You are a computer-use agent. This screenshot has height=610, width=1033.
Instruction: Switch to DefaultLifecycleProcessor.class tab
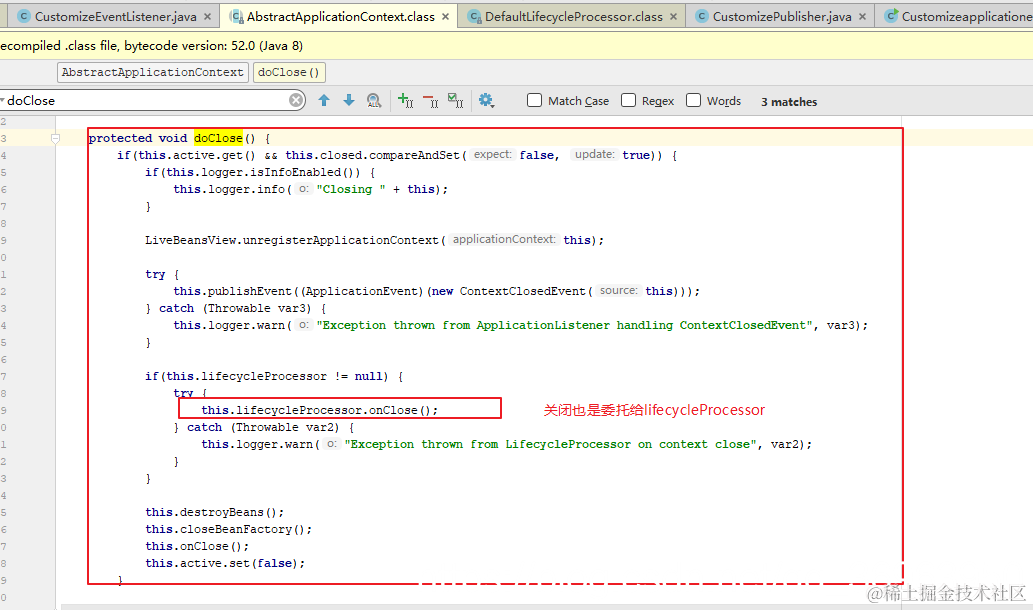point(573,16)
